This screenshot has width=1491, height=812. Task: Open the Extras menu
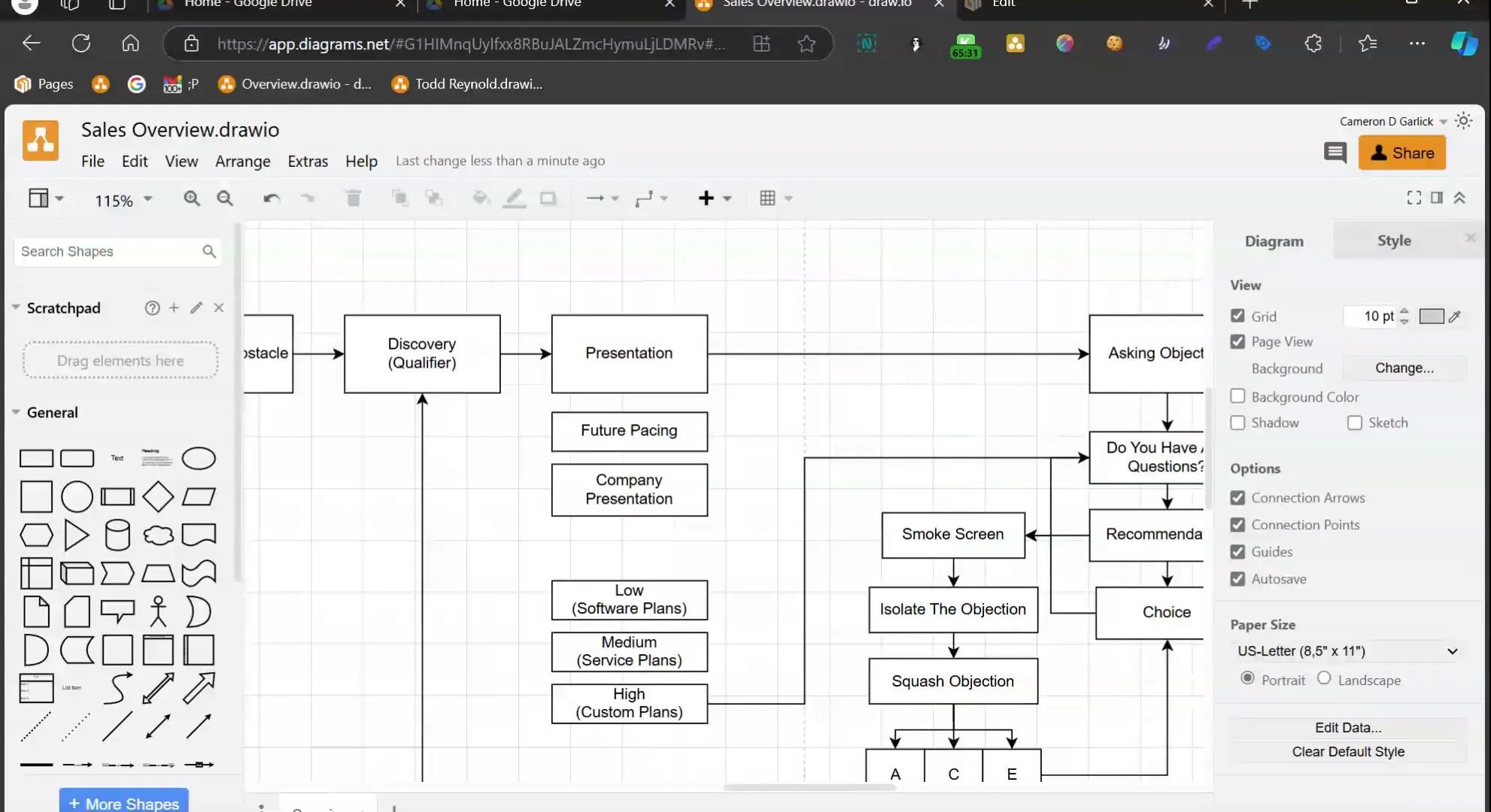(308, 161)
